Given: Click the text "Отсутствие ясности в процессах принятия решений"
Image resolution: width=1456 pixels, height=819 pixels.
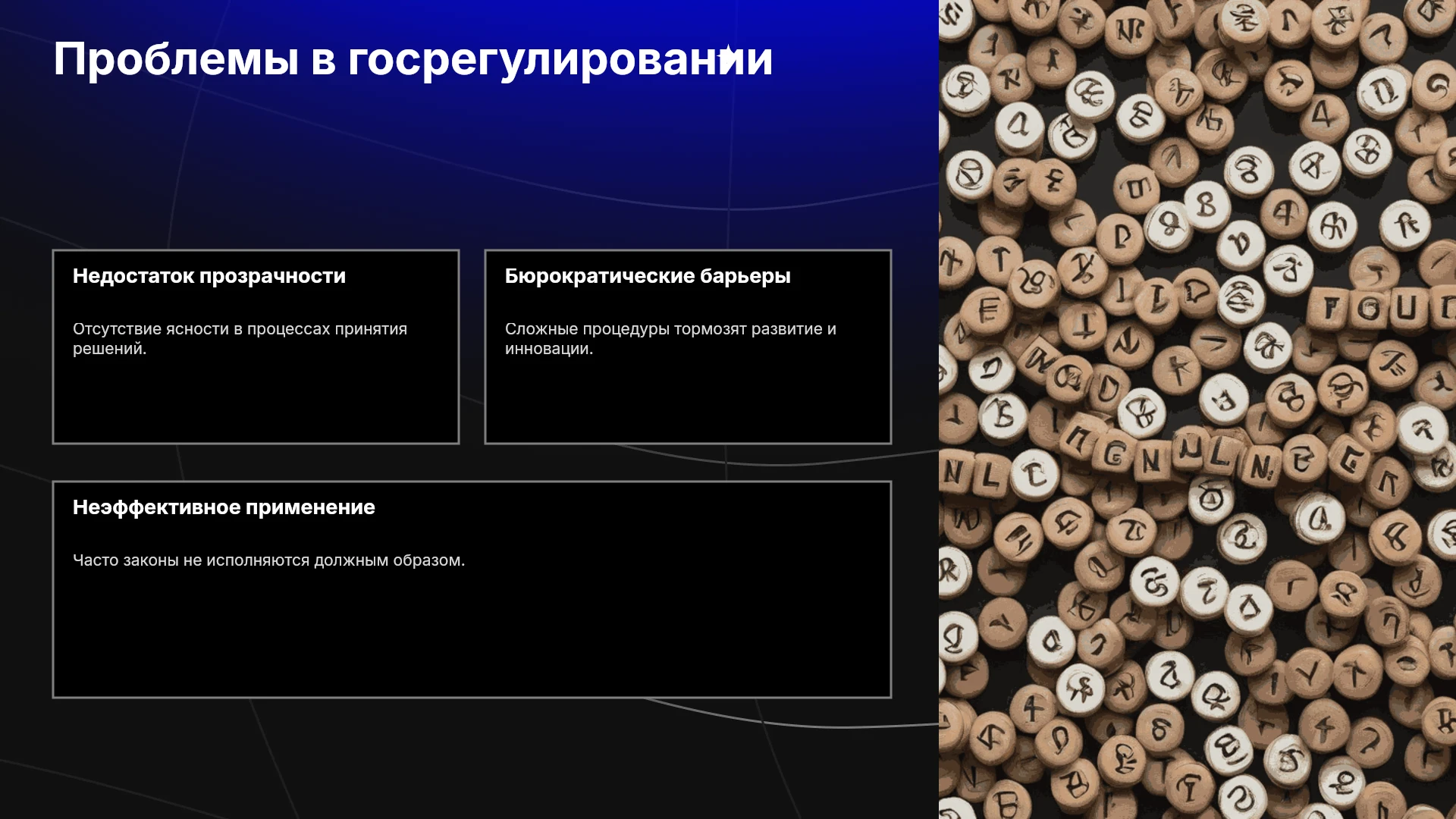Looking at the screenshot, I should [240, 339].
